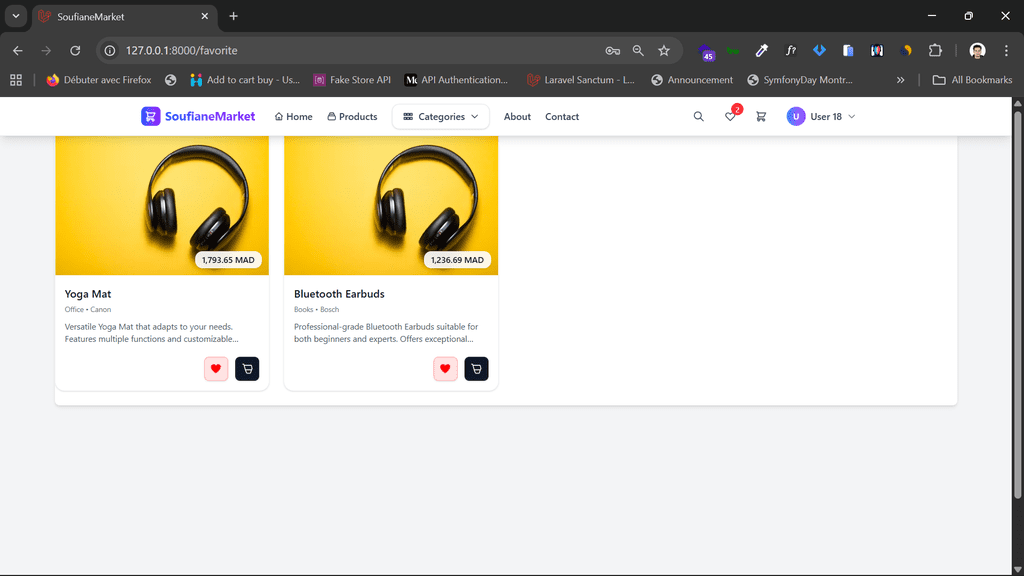Open the Extensions puzzle icon
The image size is (1024, 576).
[935, 50]
